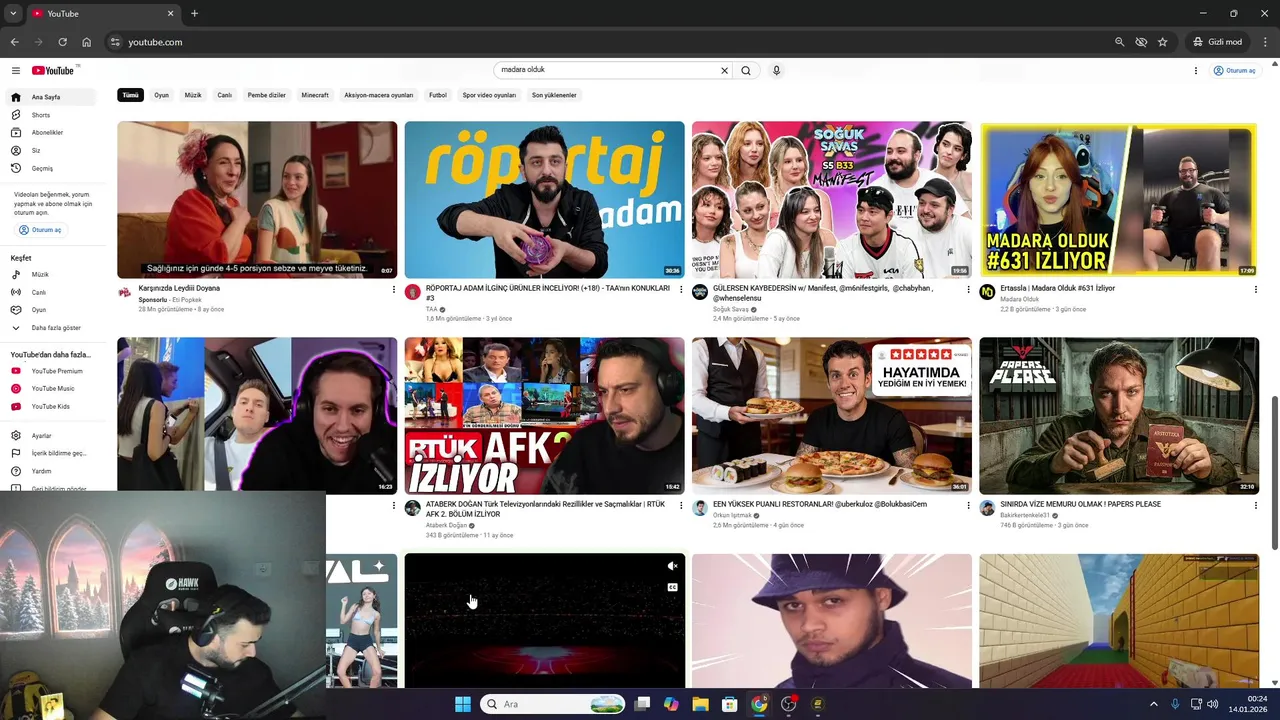Click Oturum aç button in the sidebar
The image size is (1280, 720).
coord(40,230)
